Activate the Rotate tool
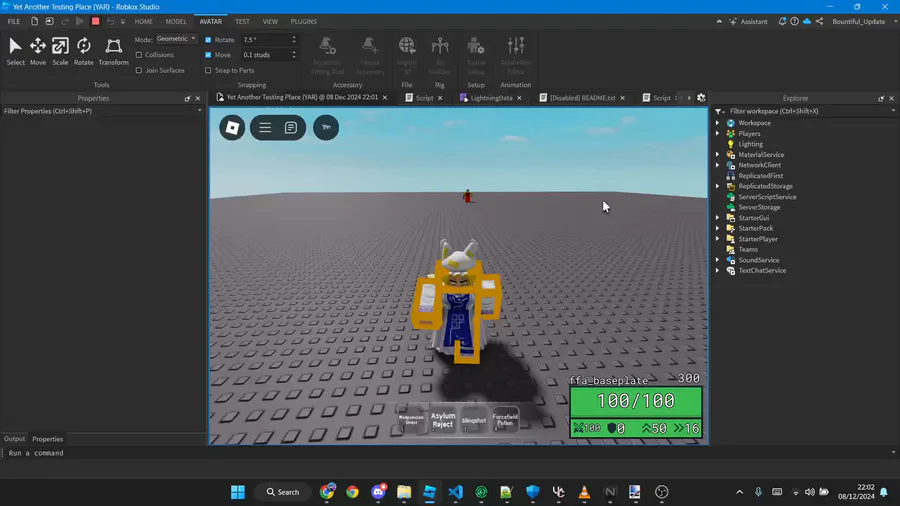900x506 pixels. point(83,51)
